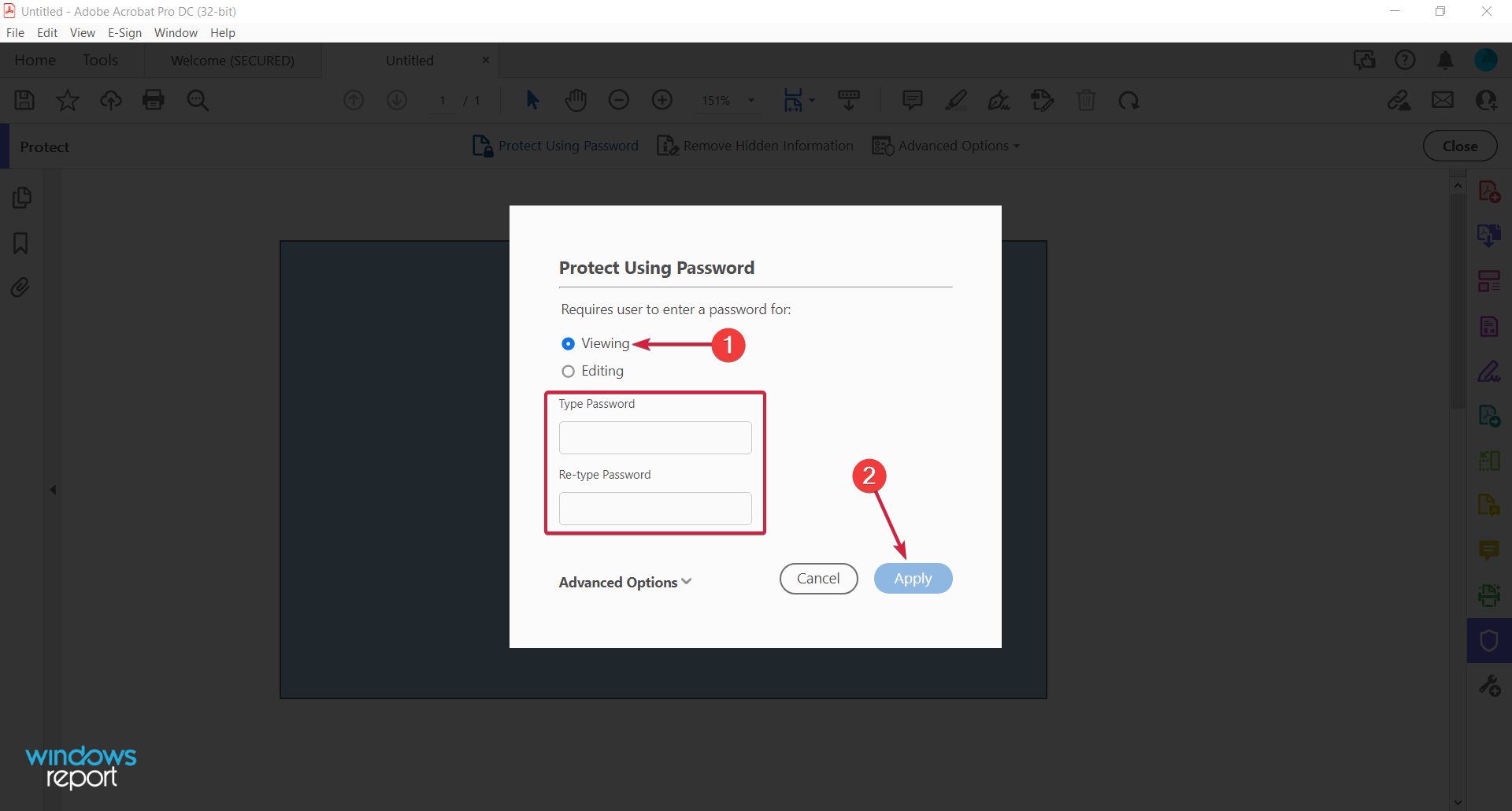This screenshot has width=1512, height=811.
Task: Open the Edit menu
Action: 47,32
